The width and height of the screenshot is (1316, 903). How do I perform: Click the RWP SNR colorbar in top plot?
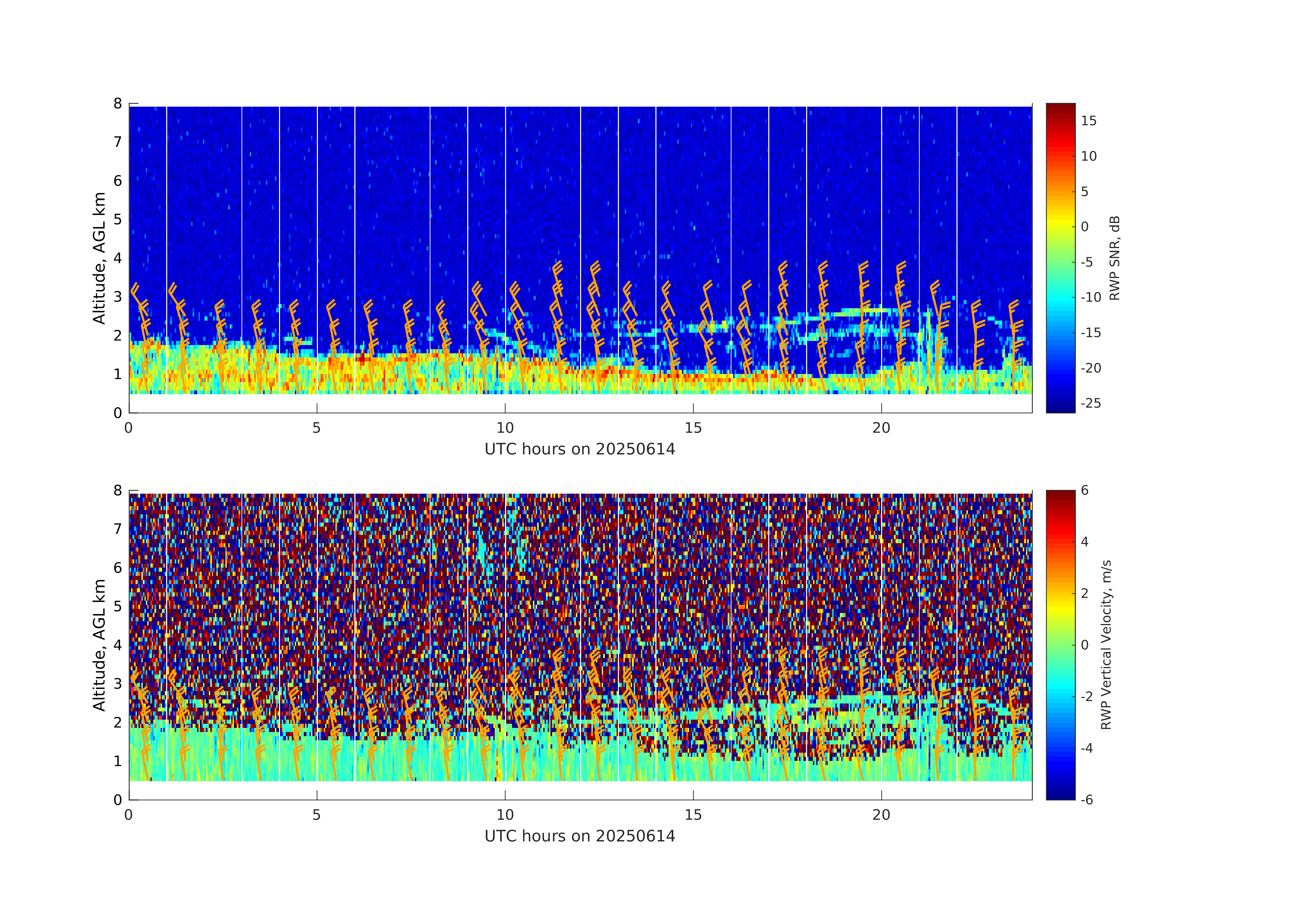pyautogui.click(x=1060, y=258)
